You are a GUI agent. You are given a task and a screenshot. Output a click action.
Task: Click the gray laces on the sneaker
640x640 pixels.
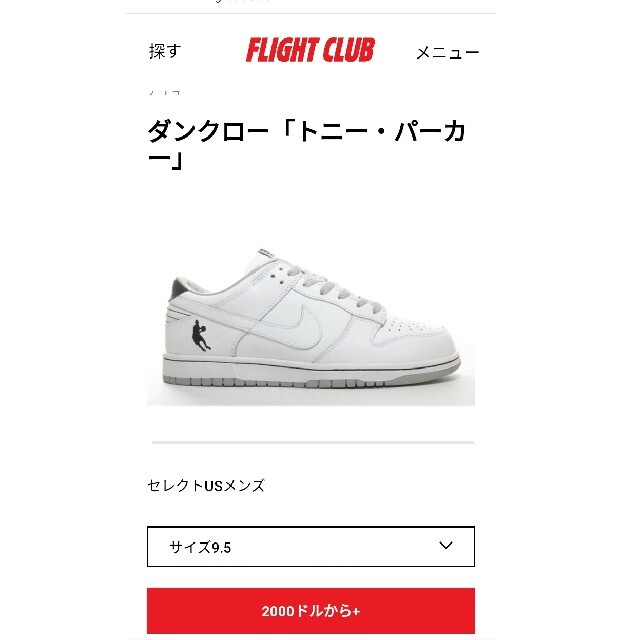click(339, 288)
